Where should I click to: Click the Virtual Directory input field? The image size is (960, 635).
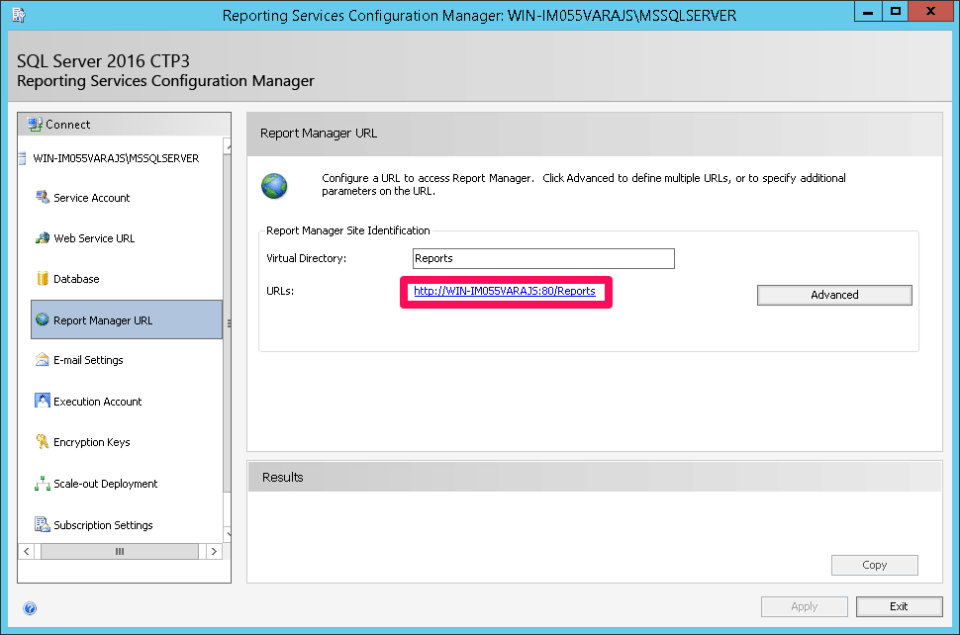pyautogui.click(x=544, y=258)
